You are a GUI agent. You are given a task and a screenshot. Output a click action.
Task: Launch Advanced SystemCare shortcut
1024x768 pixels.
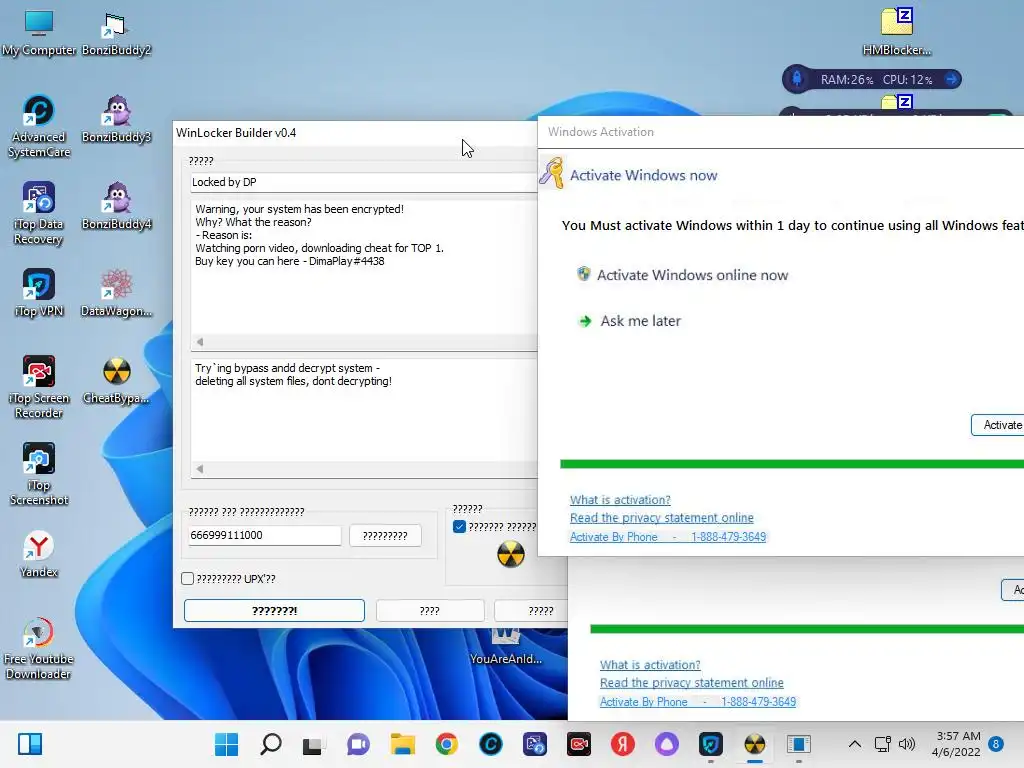pos(39,126)
